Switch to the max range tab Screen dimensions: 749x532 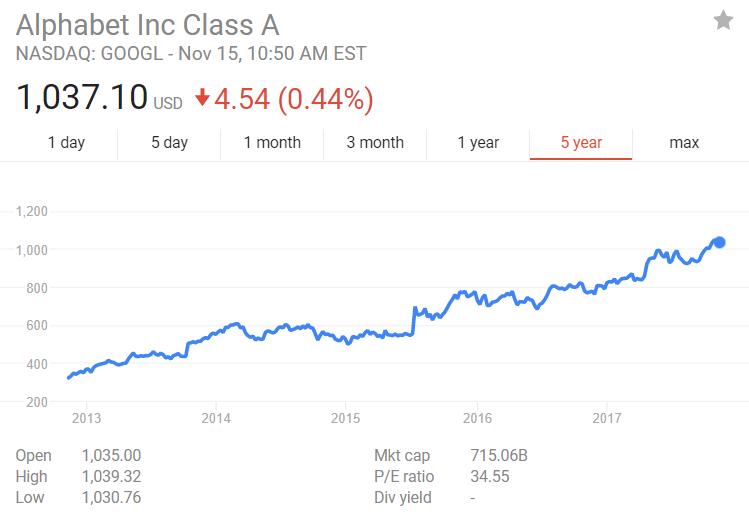(684, 142)
